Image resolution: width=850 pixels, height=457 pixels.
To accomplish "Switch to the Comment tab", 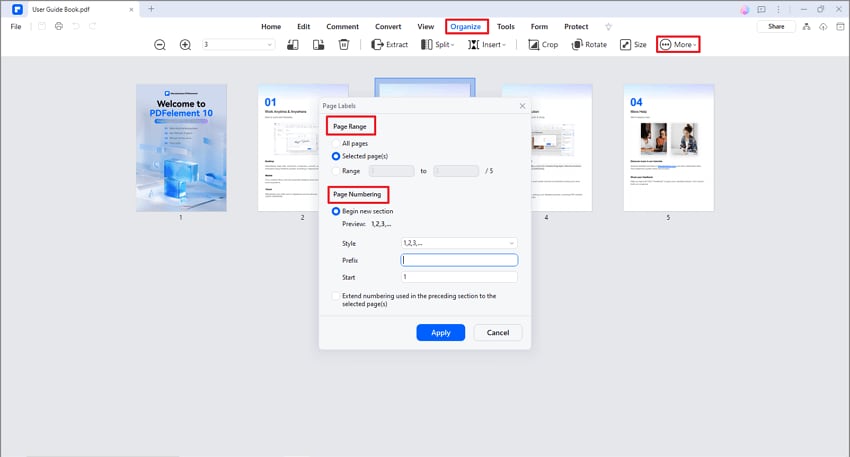I will (343, 27).
